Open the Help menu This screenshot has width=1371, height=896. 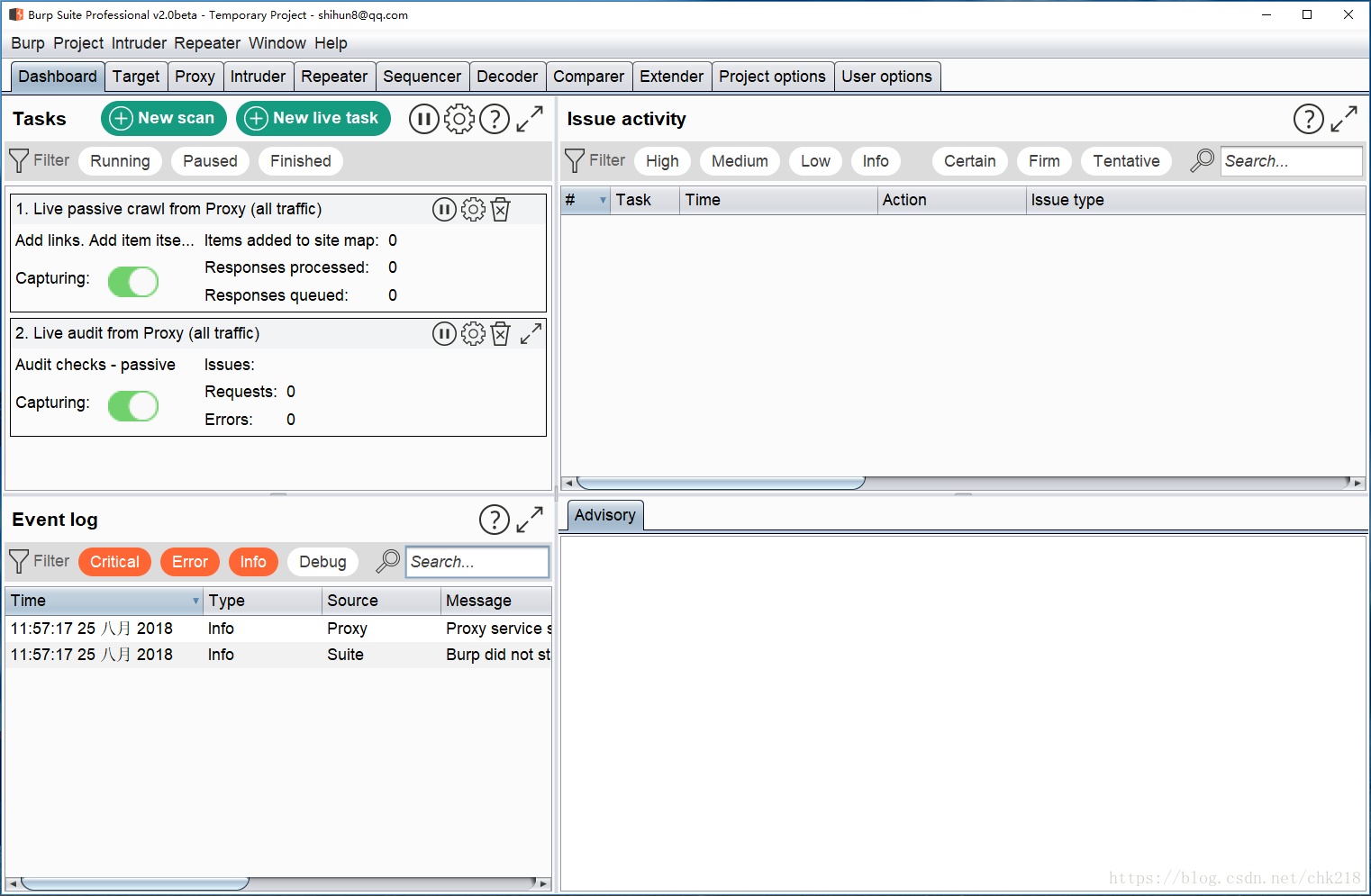click(x=331, y=43)
